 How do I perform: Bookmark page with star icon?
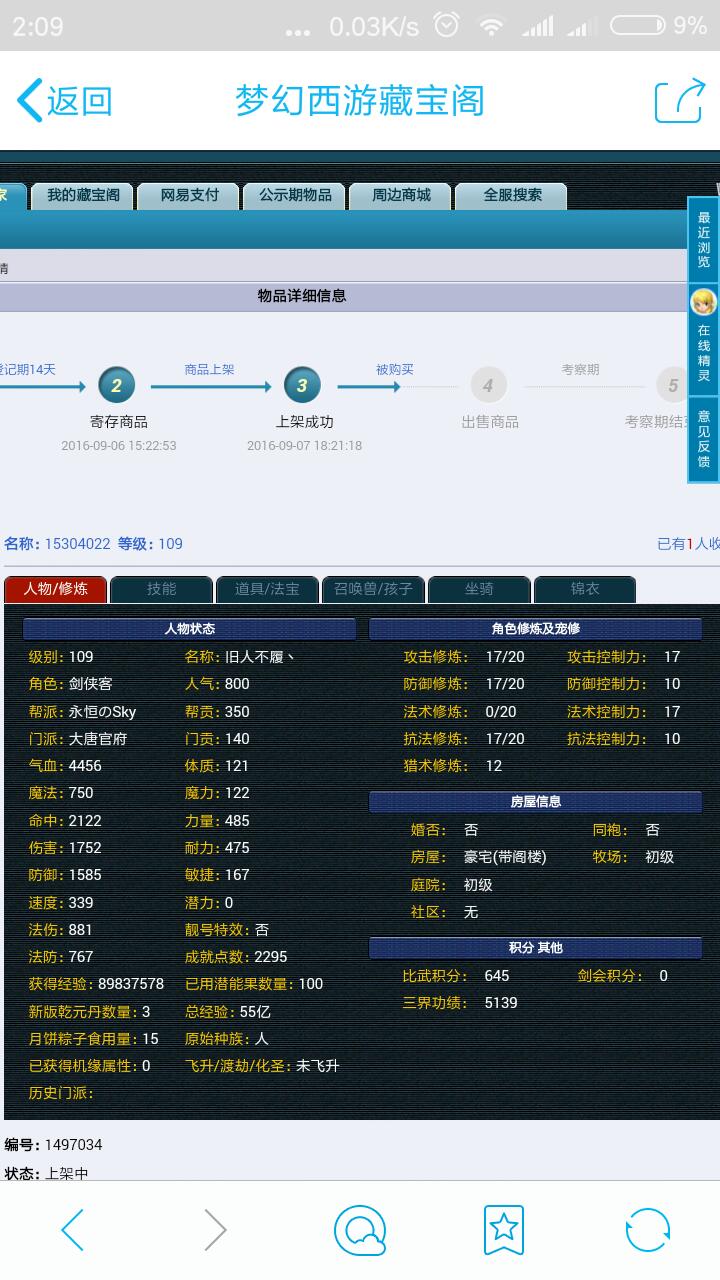[504, 1230]
